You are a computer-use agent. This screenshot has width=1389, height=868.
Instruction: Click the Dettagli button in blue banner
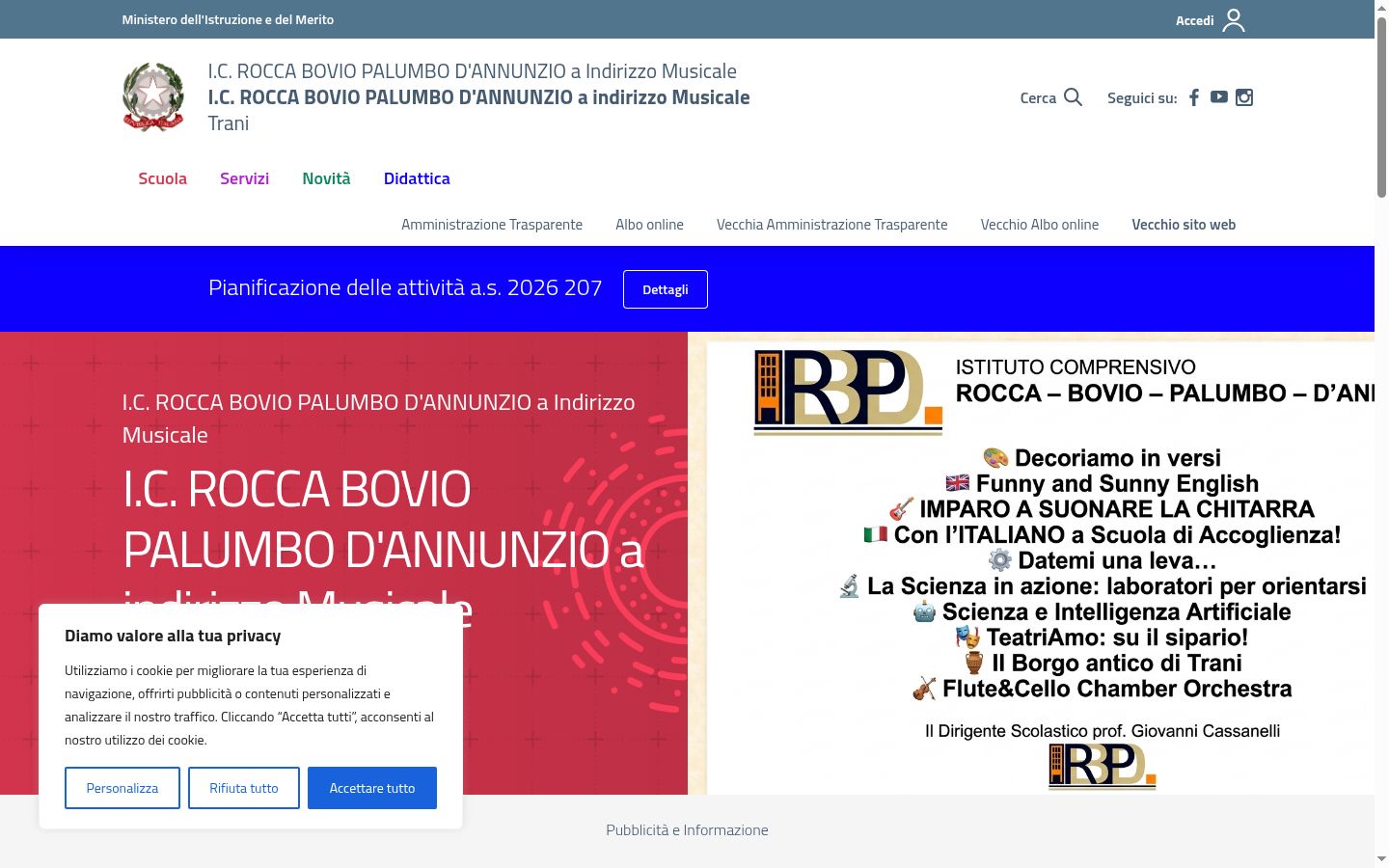pos(666,289)
